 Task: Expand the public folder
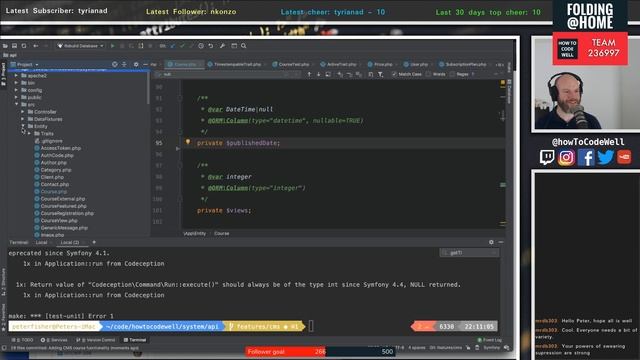tap(16, 97)
